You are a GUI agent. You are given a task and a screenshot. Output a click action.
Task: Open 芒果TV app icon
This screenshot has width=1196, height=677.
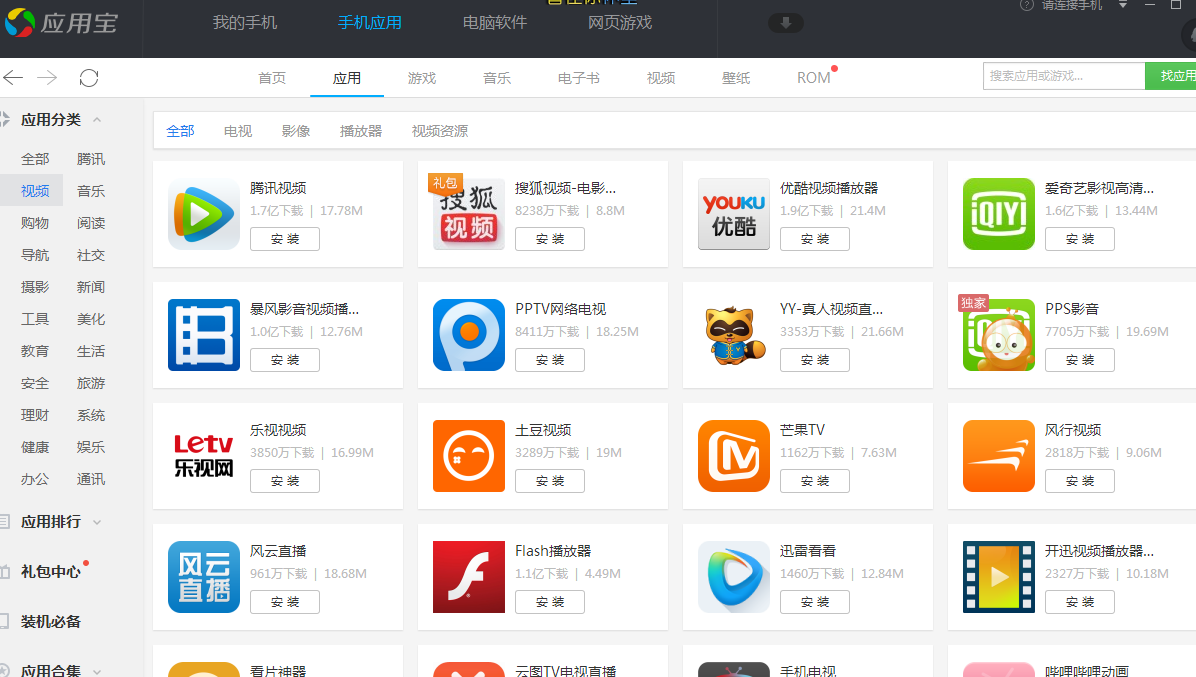734,456
